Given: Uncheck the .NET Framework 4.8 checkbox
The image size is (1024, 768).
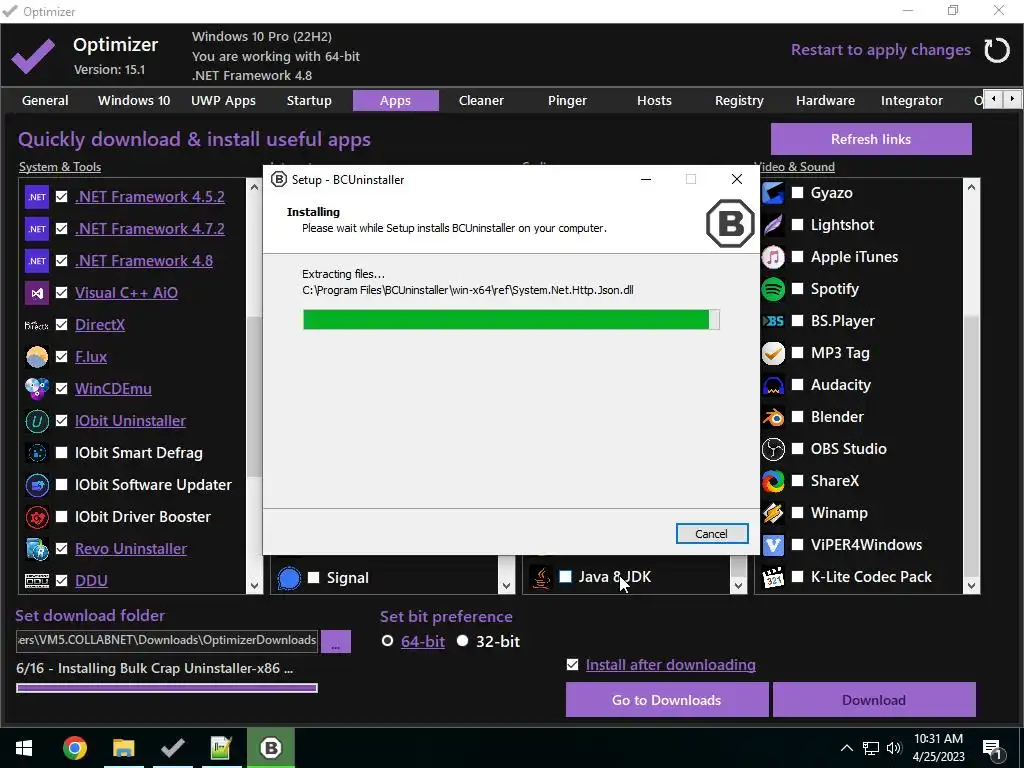Looking at the screenshot, I should [x=61, y=261].
